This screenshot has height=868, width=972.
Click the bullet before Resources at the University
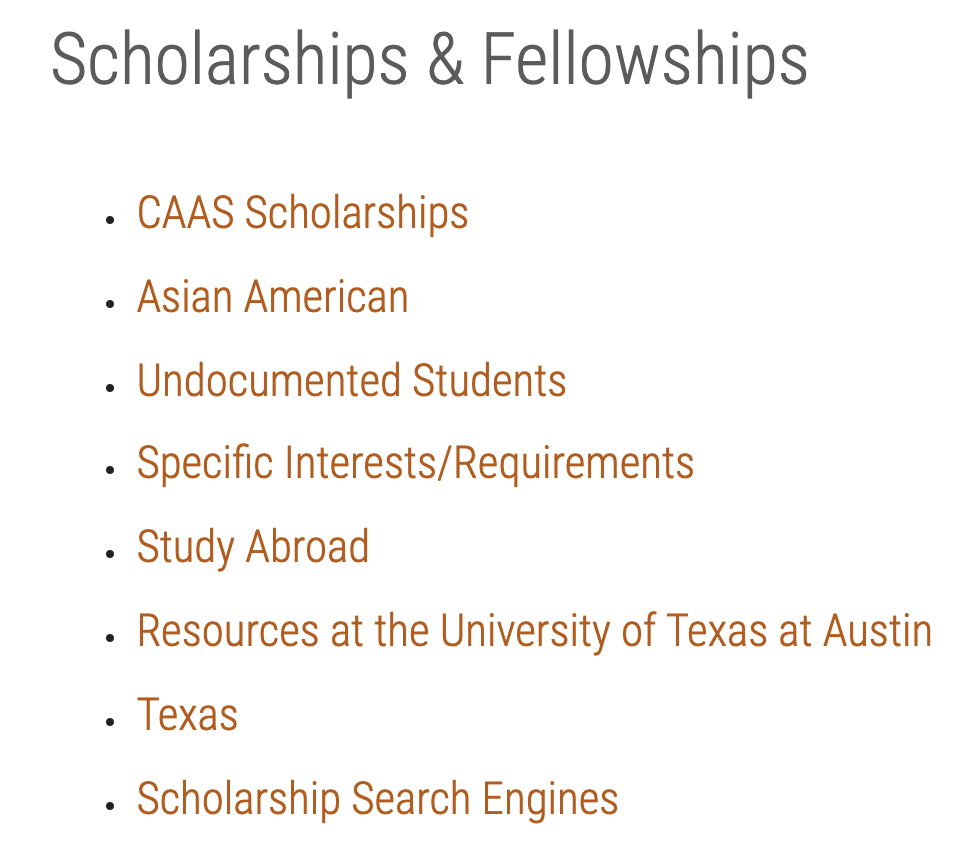(110, 637)
